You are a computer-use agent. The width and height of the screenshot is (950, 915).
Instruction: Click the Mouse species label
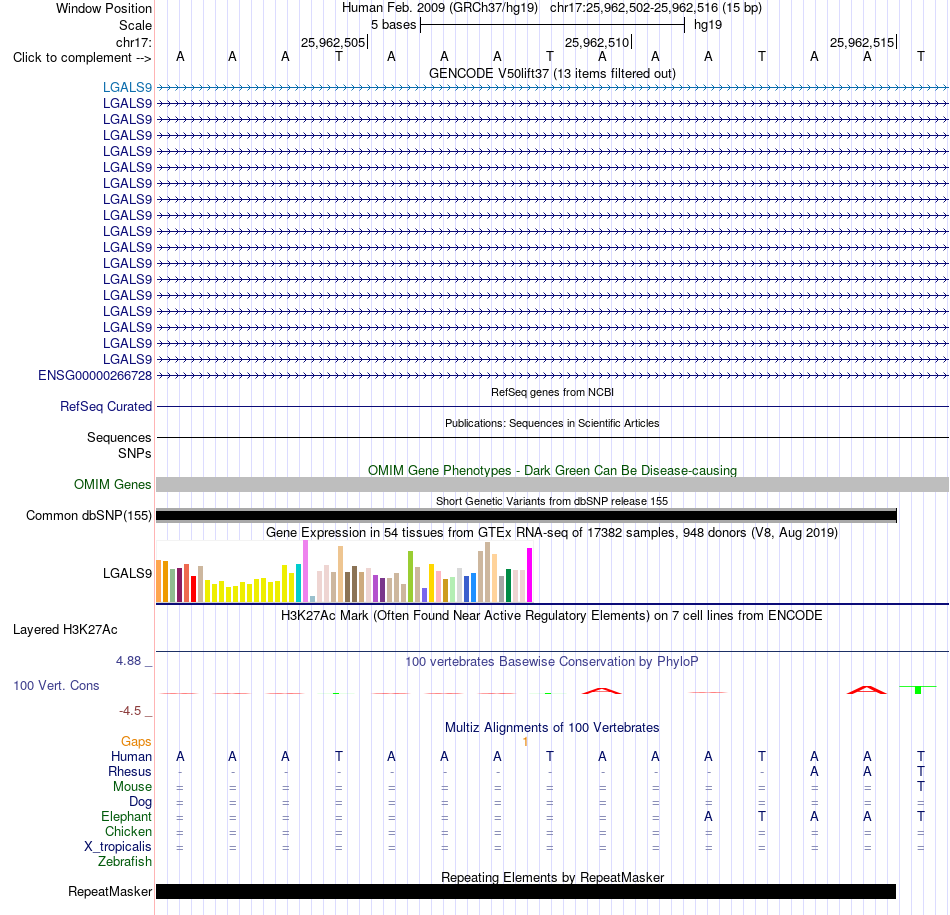132,787
